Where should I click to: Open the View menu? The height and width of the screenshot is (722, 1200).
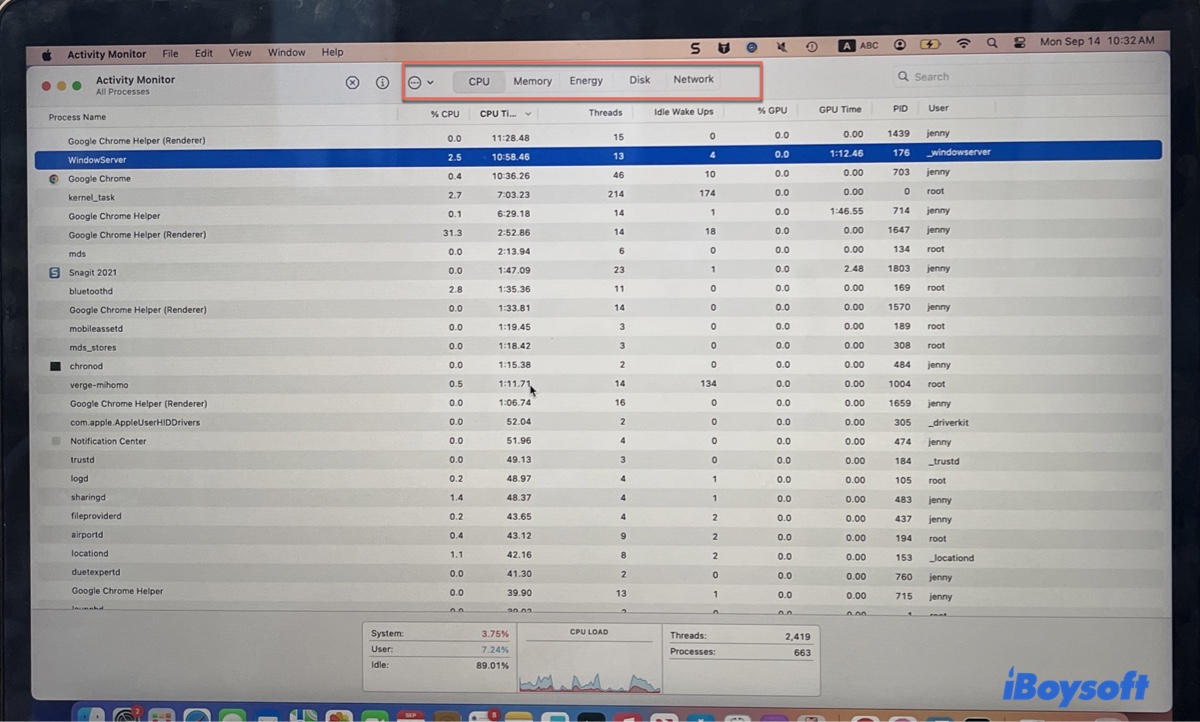240,53
